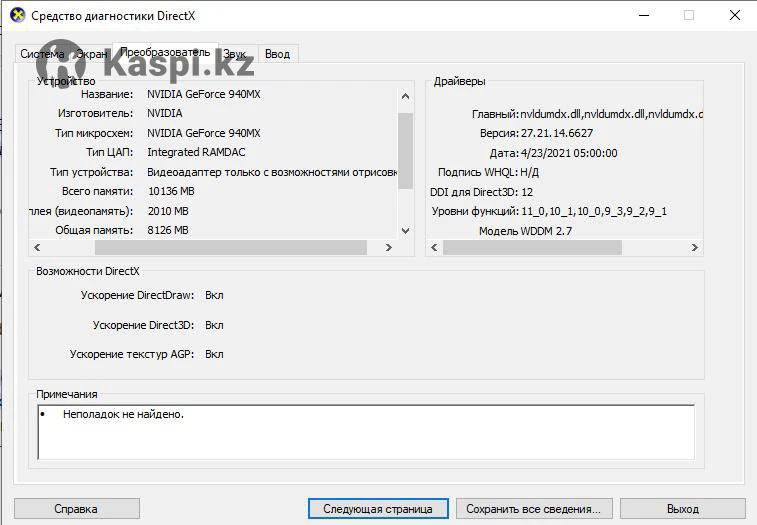The width and height of the screenshot is (757, 525).
Task: Click the down arrow in the Устройство panel
Action: [x=405, y=231]
